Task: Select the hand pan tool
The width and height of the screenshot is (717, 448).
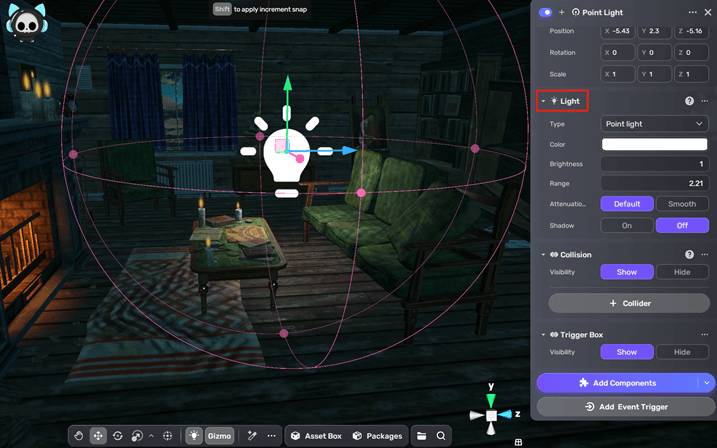Action: [x=81, y=436]
